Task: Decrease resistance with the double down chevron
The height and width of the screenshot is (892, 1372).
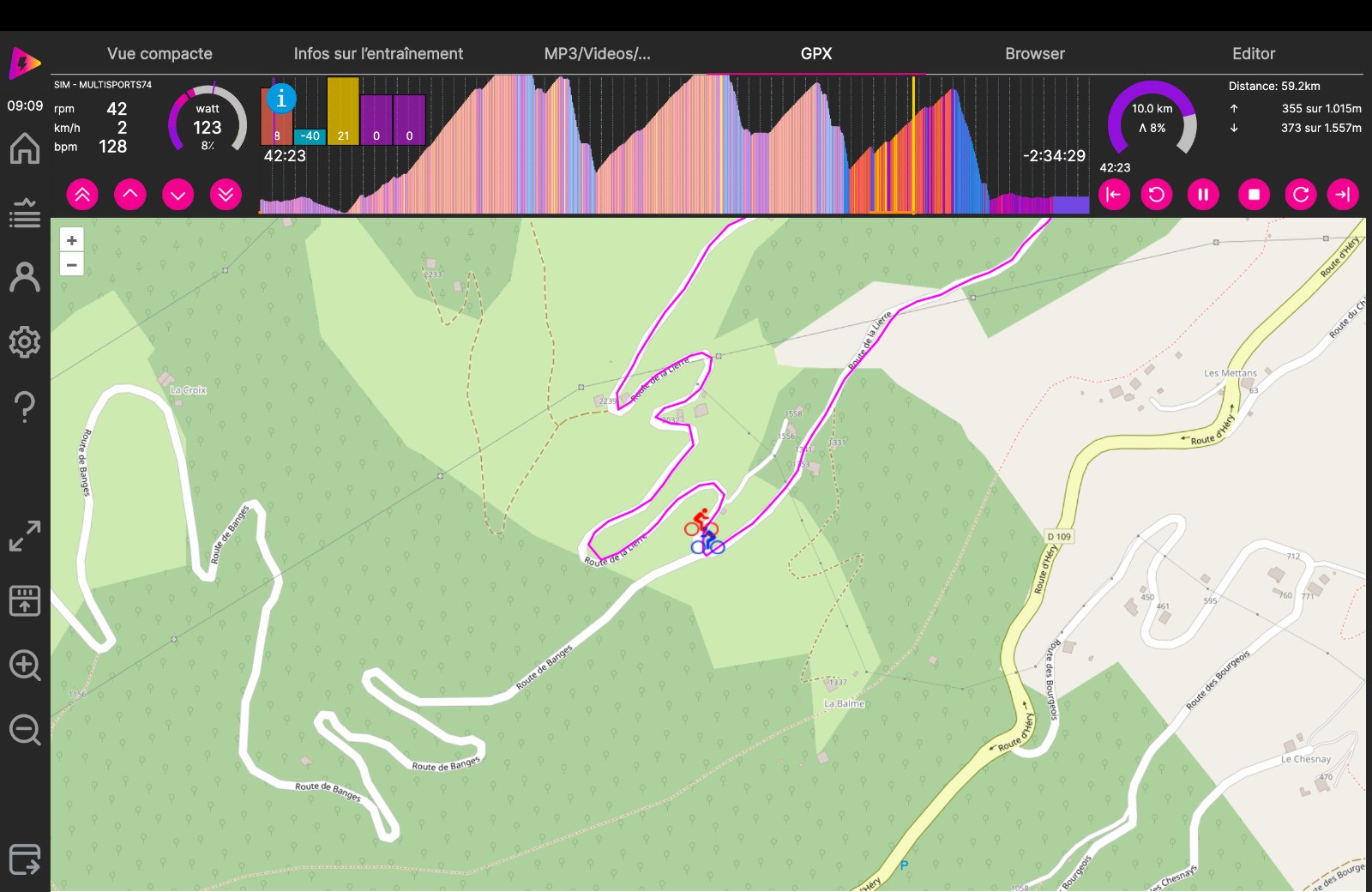Action: (x=226, y=195)
